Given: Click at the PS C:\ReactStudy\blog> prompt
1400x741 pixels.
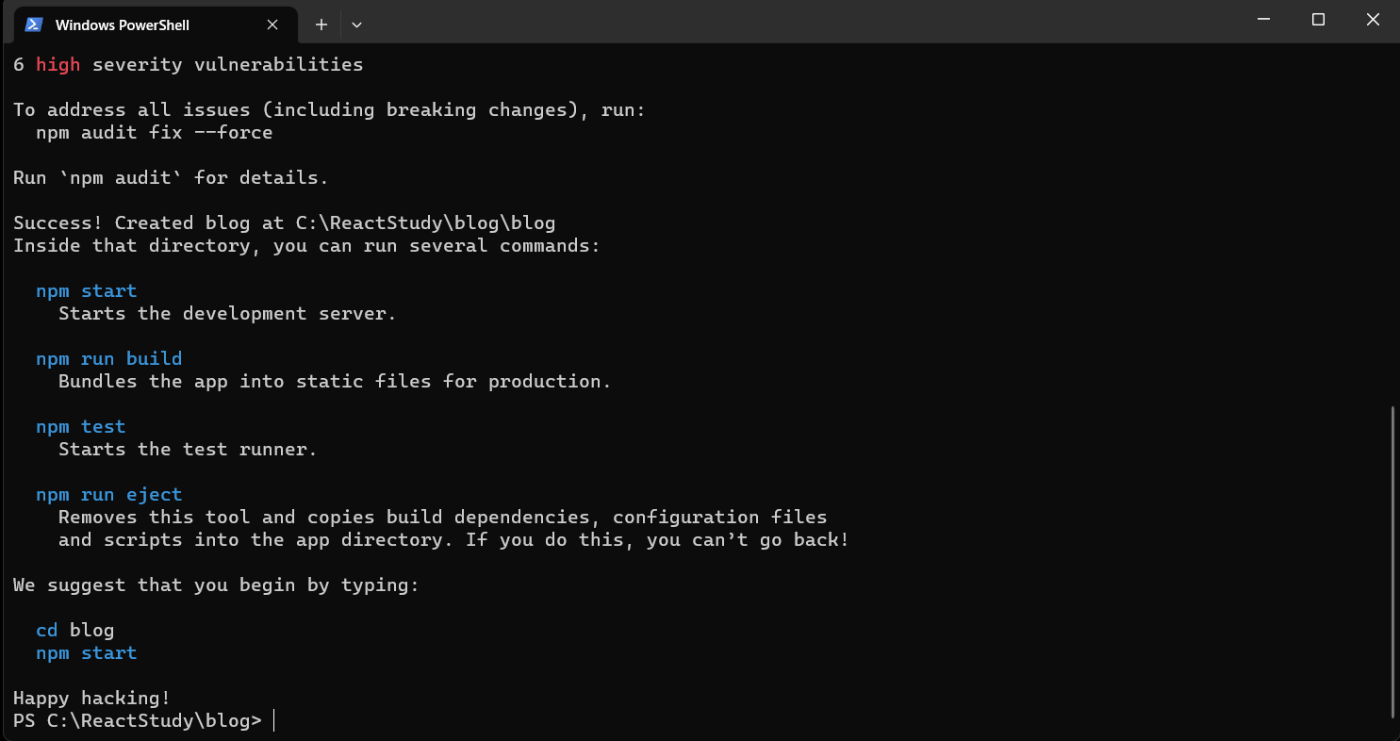Looking at the screenshot, I should (137, 721).
